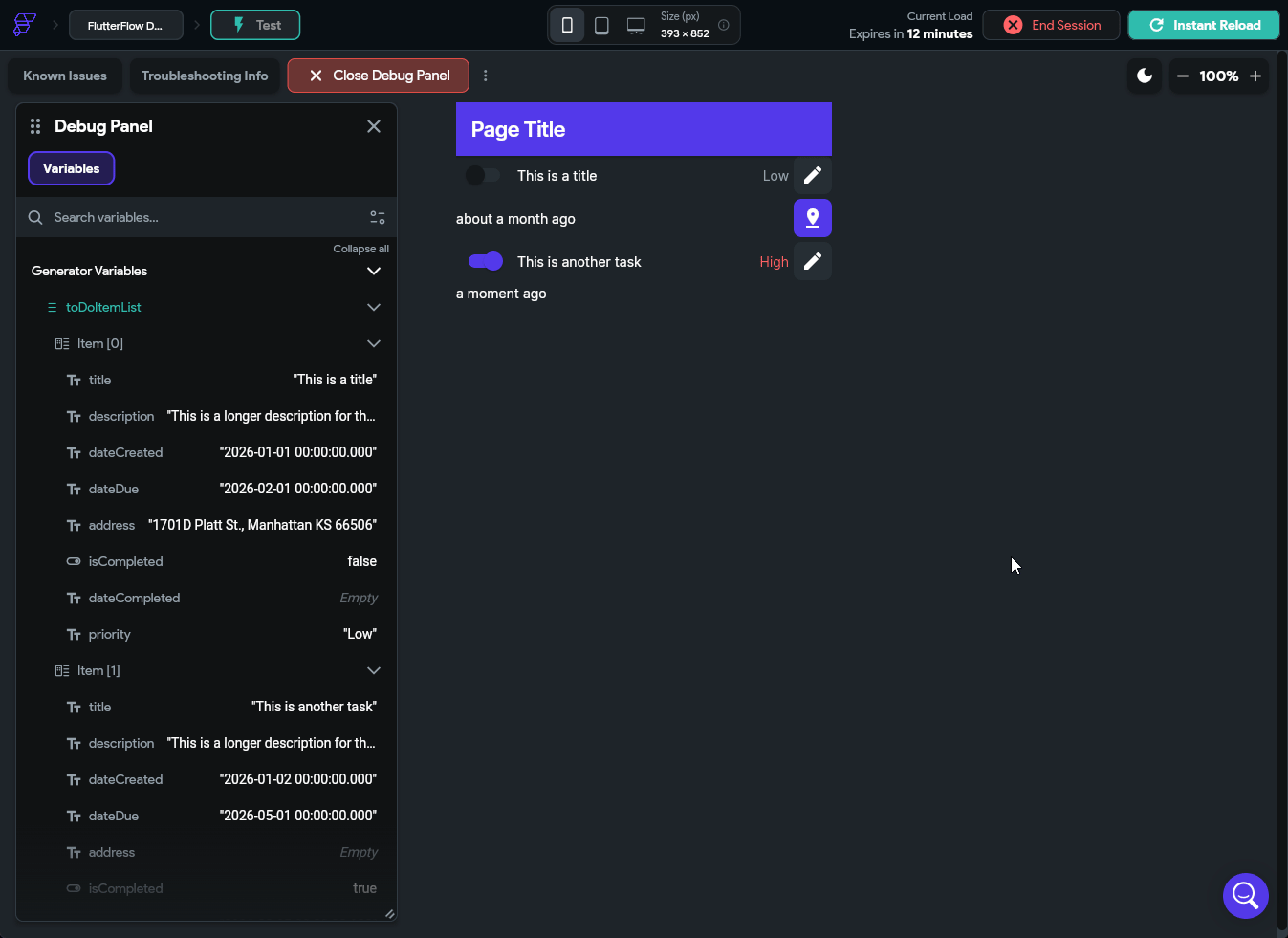Click End Session button
This screenshot has height=938, width=1288.
point(1052,25)
